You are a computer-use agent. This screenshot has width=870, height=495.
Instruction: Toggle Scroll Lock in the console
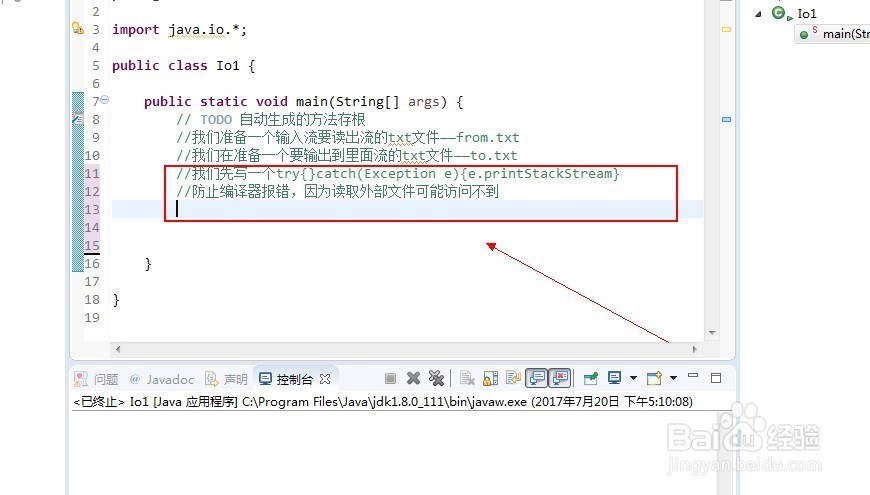(490, 378)
